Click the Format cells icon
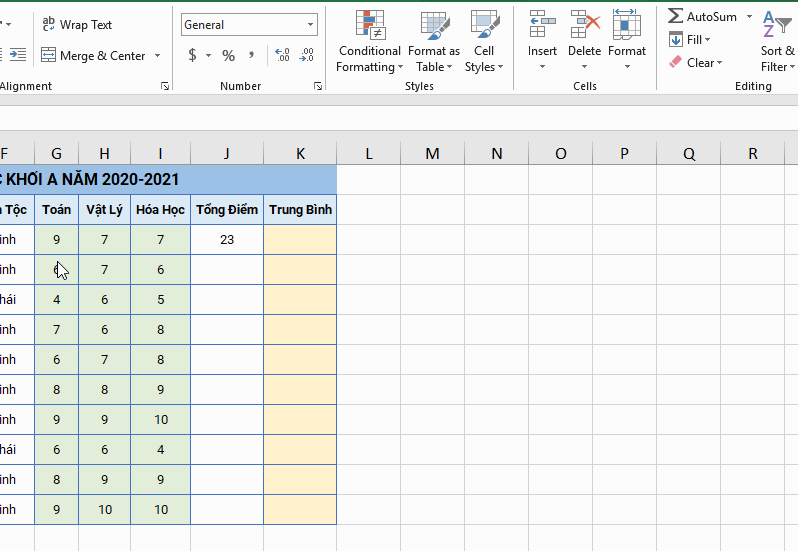This screenshot has height=551, width=798. [626, 24]
